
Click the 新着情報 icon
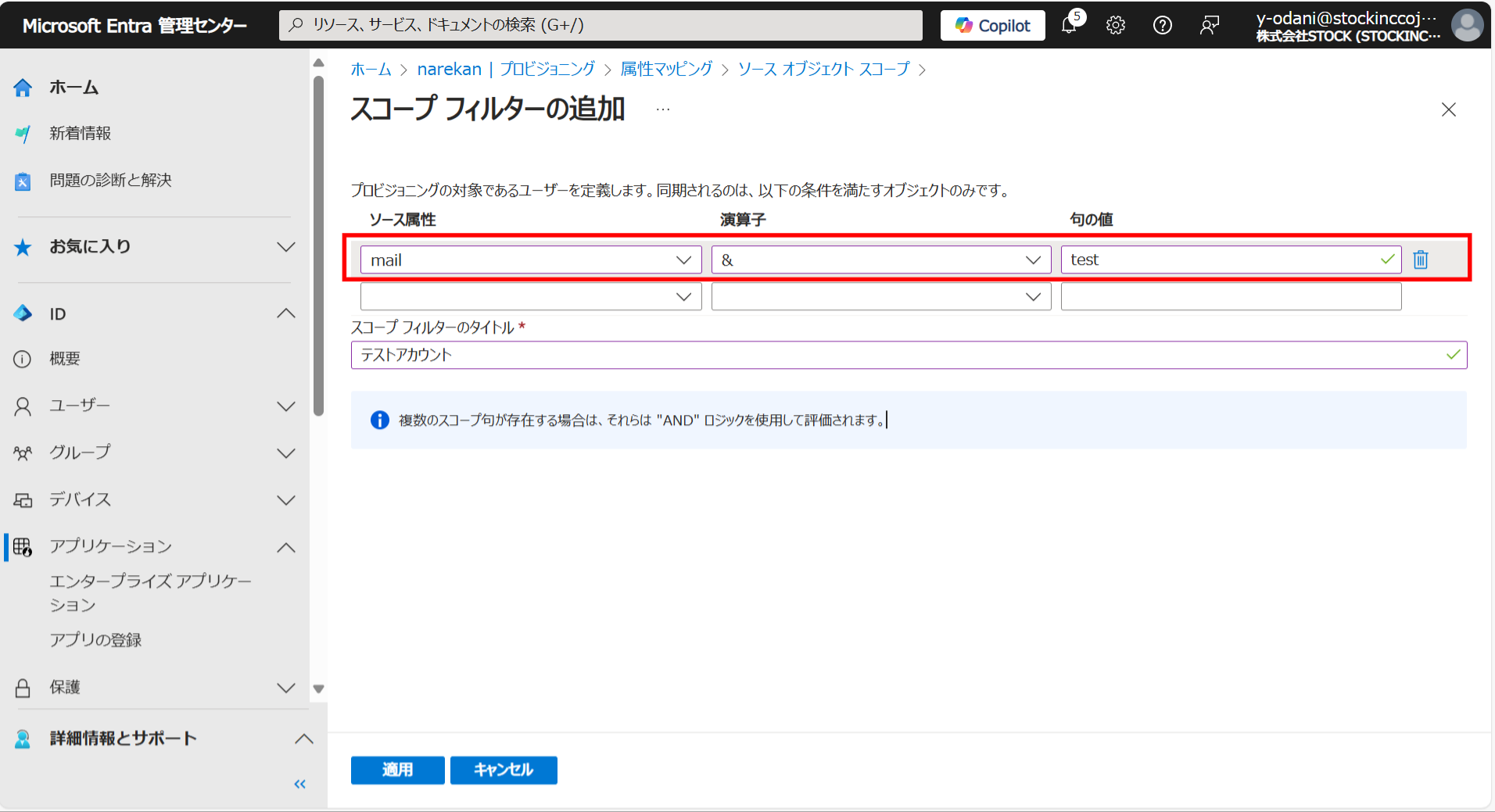point(23,134)
